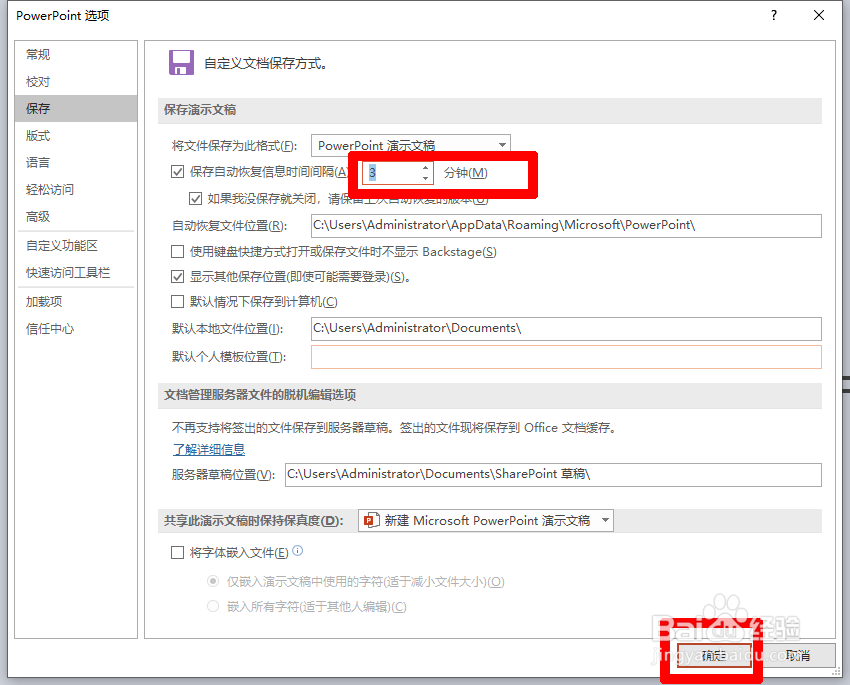The width and height of the screenshot is (850, 685).
Task: Click the floppy disk save icon
Action: [181, 62]
